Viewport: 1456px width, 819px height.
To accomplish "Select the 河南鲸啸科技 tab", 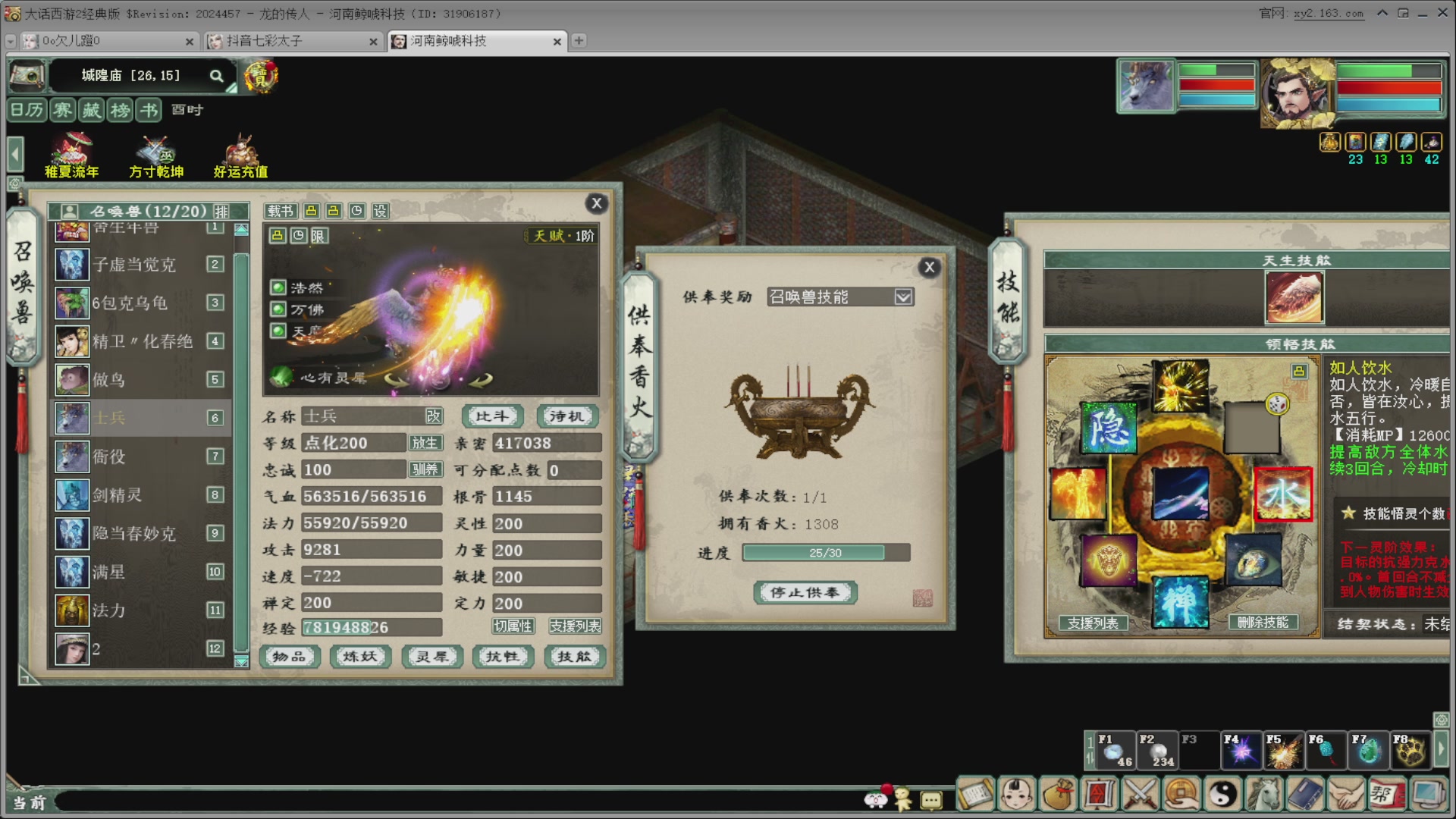I will pyautogui.click(x=477, y=41).
